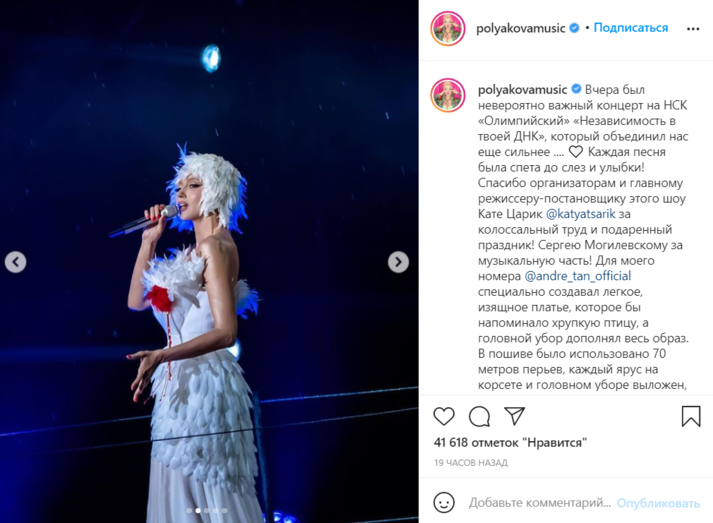The height and width of the screenshot is (523, 713).
Task: Click caption polyakovamusic username
Action: 522,90
